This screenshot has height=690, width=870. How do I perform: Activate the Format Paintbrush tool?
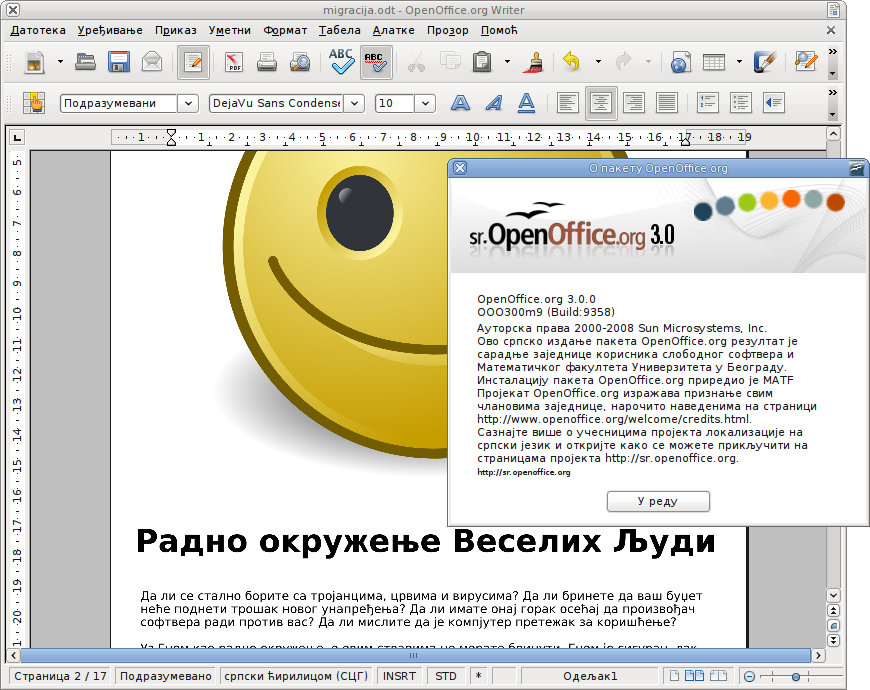(x=532, y=62)
